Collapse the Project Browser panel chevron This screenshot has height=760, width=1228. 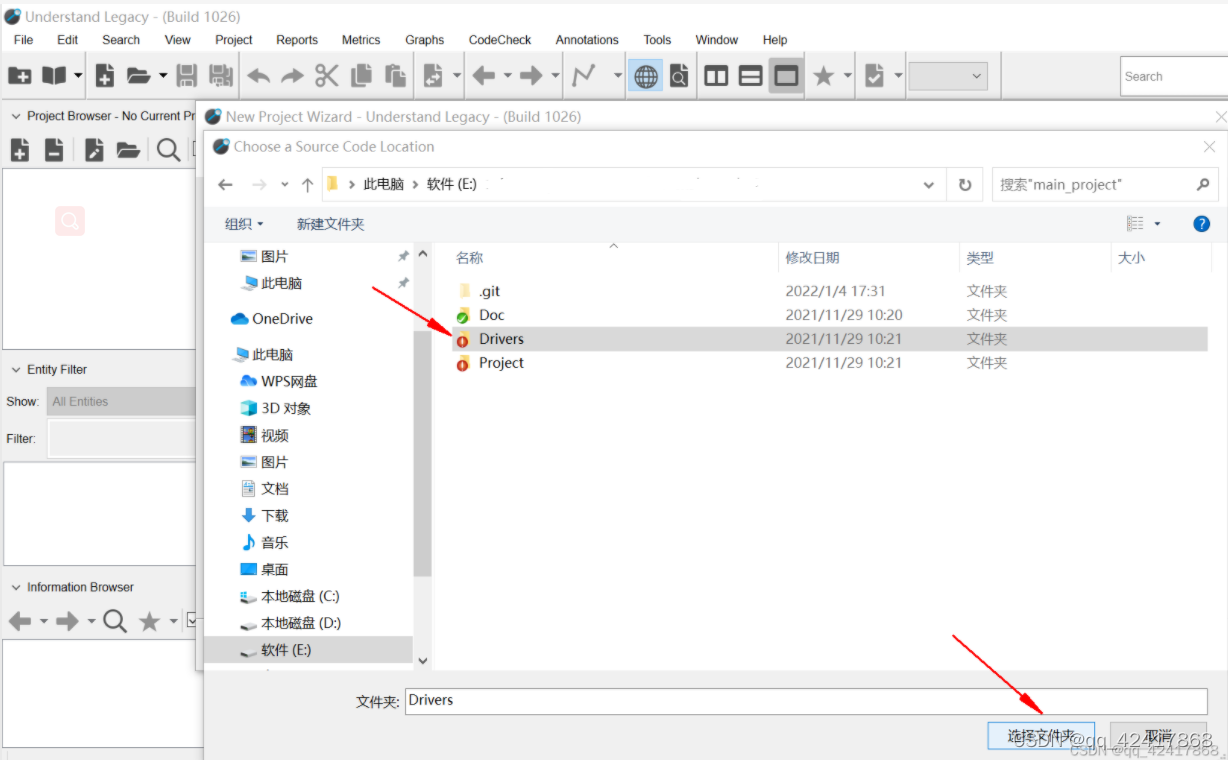point(15,116)
